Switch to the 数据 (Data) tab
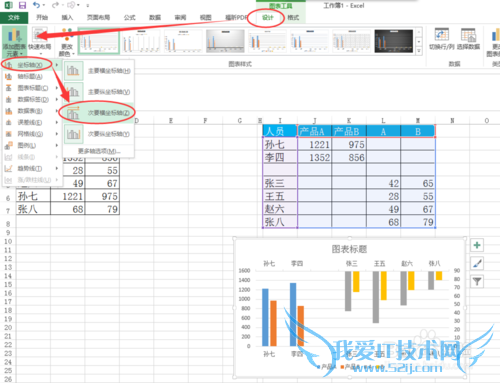The image size is (500, 383). [155, 17]
